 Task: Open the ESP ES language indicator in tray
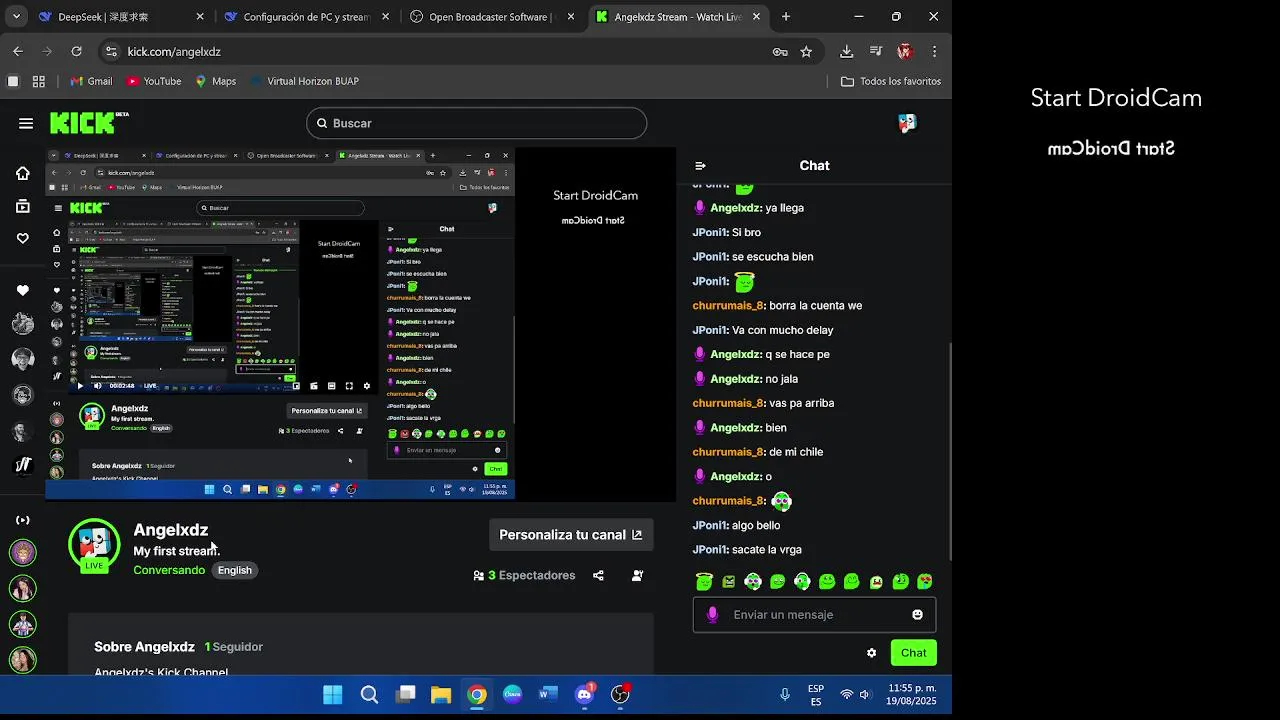[x=816, y=695]
